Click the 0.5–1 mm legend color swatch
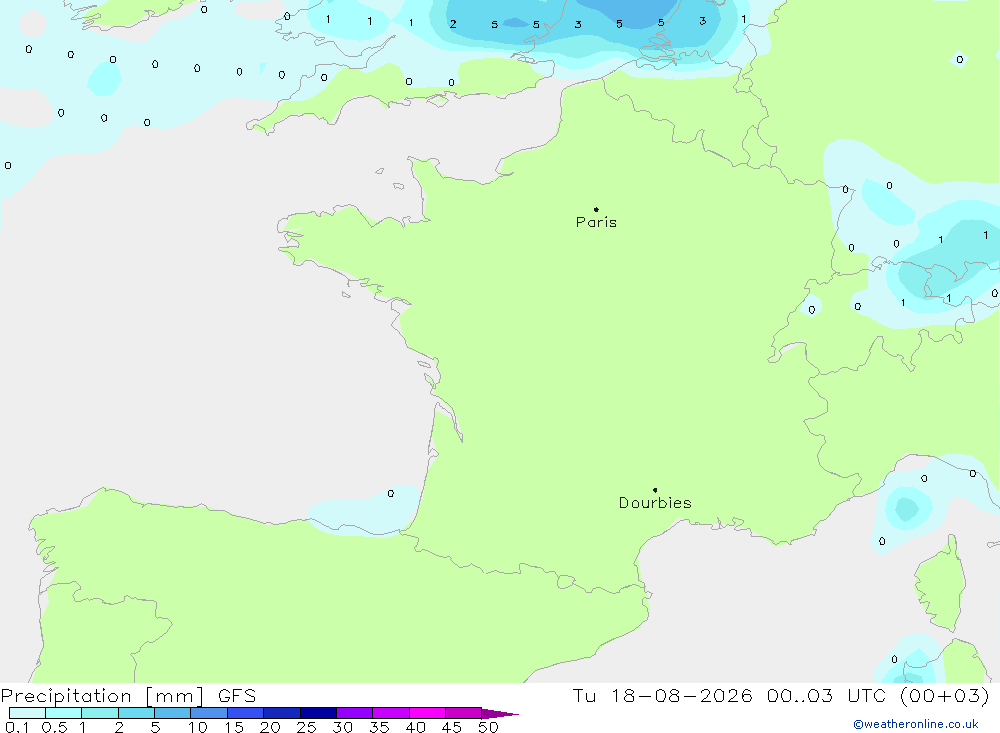This screenshot has width=1000, height=733. pyautogui.click(x=64, y=713)
